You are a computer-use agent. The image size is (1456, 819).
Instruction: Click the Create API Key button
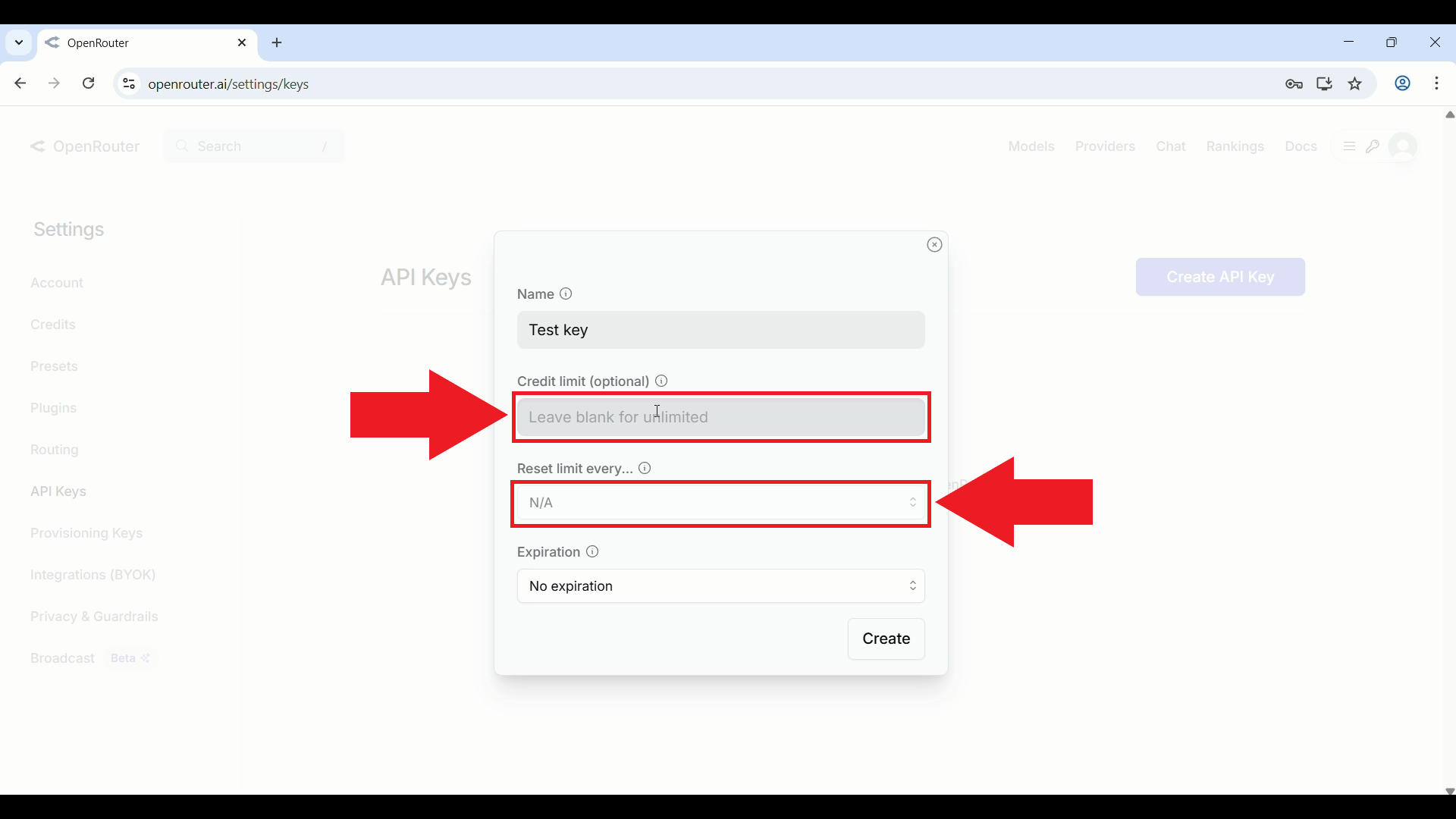pyautogui.click(x=1219, y=277)
